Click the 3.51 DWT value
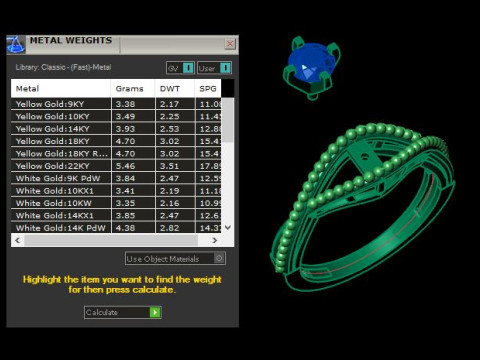The width and height of the screenshot is (480, 360). pos(169,166)
